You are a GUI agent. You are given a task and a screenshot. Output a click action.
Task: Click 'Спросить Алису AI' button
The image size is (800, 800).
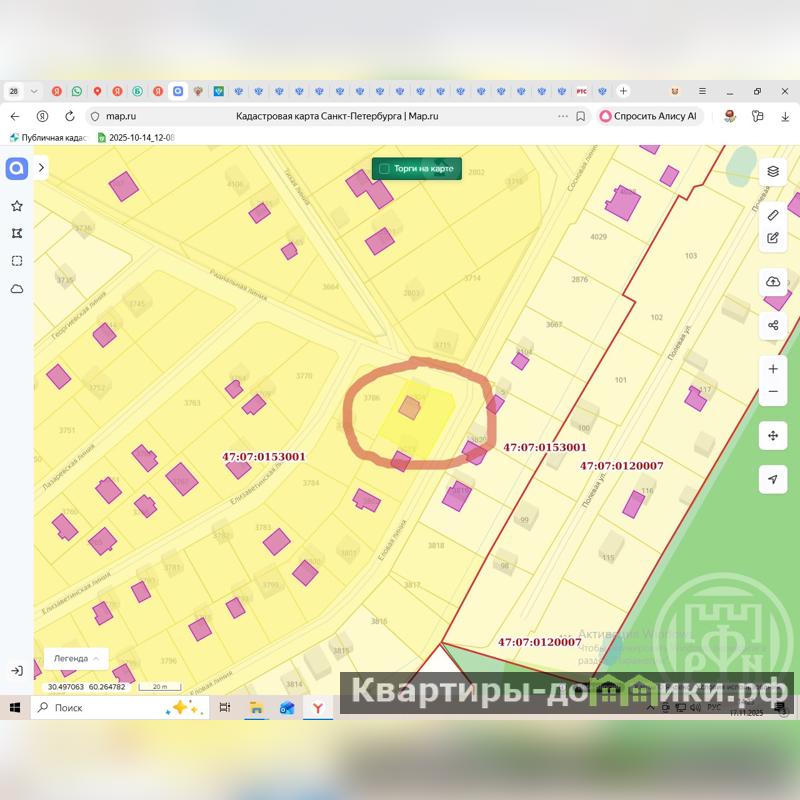[649, 116]
